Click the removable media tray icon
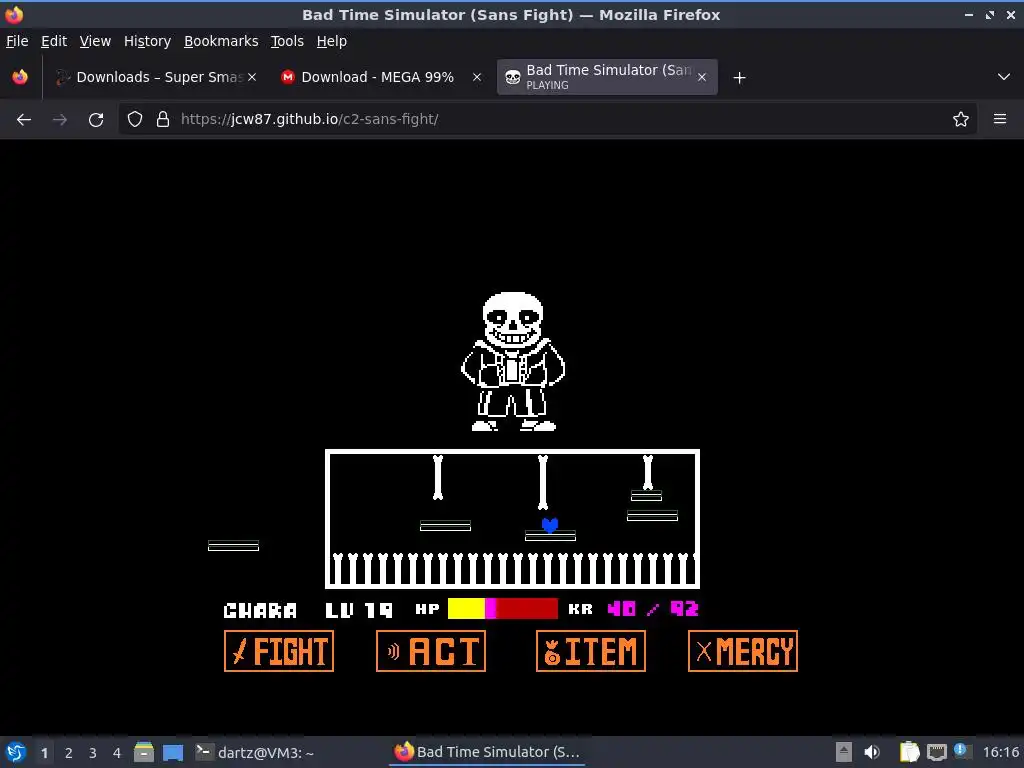Screen dimensions: 1024x768 (844, 752)
